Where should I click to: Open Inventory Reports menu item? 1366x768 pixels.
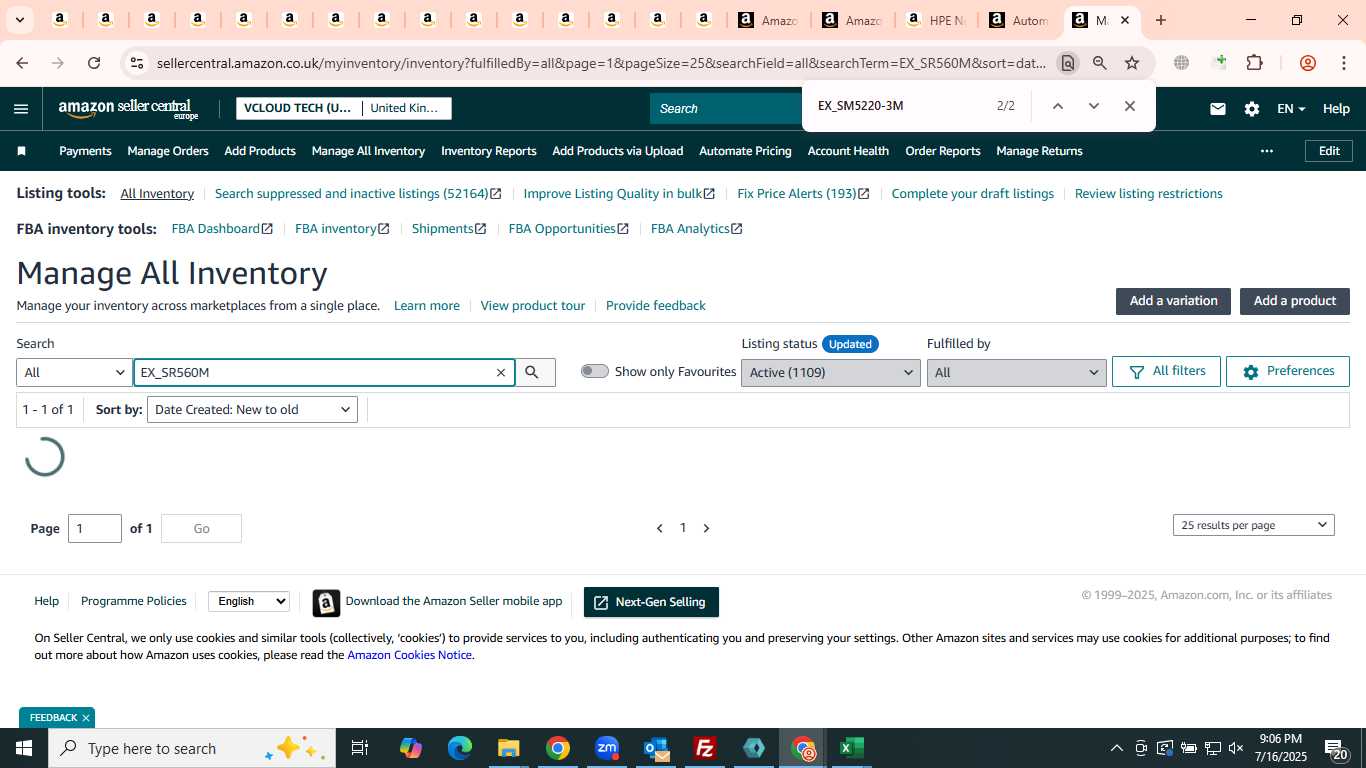[x=489, y=151]
